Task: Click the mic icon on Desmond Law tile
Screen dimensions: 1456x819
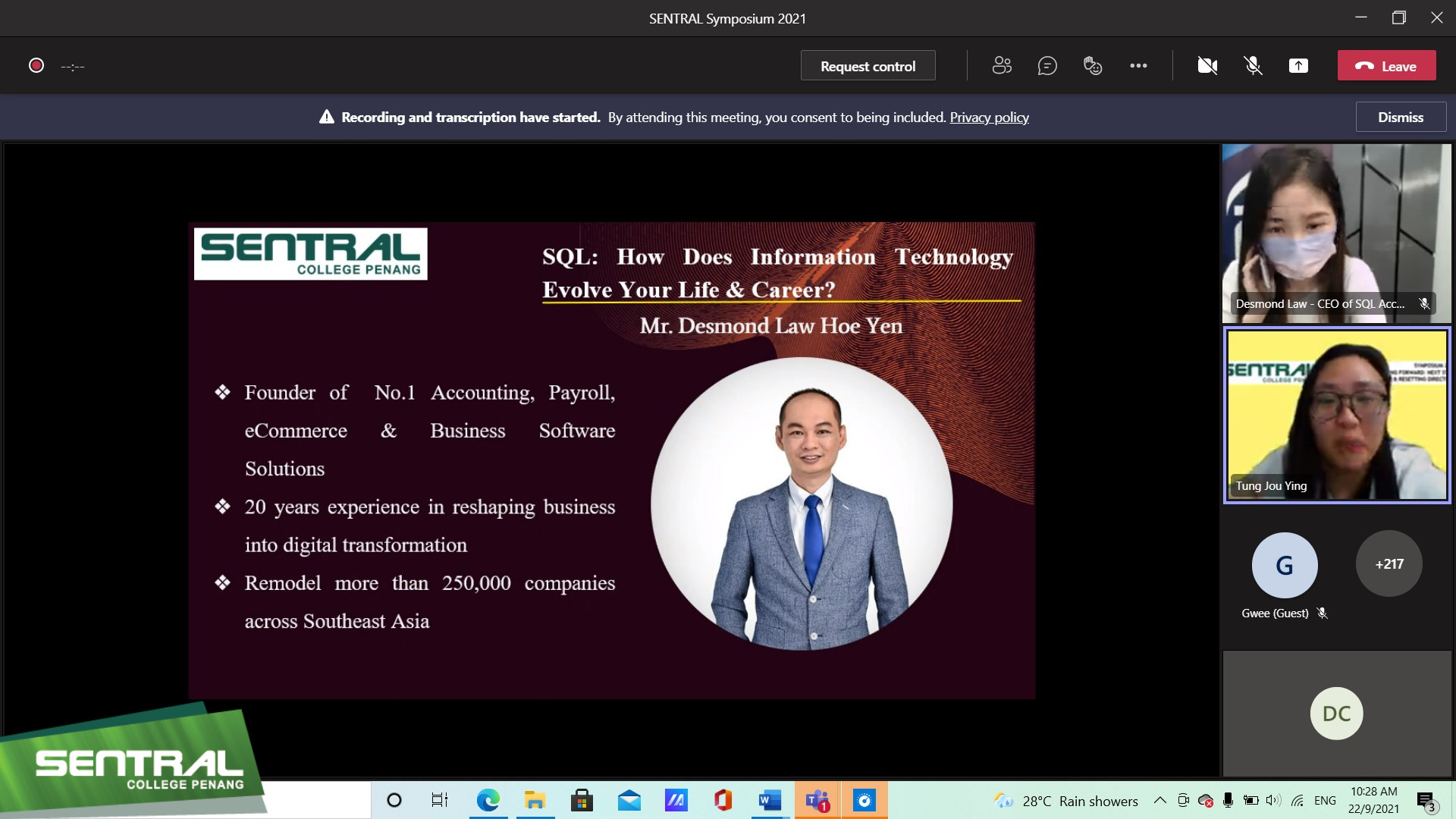Action: [1424, 303]
